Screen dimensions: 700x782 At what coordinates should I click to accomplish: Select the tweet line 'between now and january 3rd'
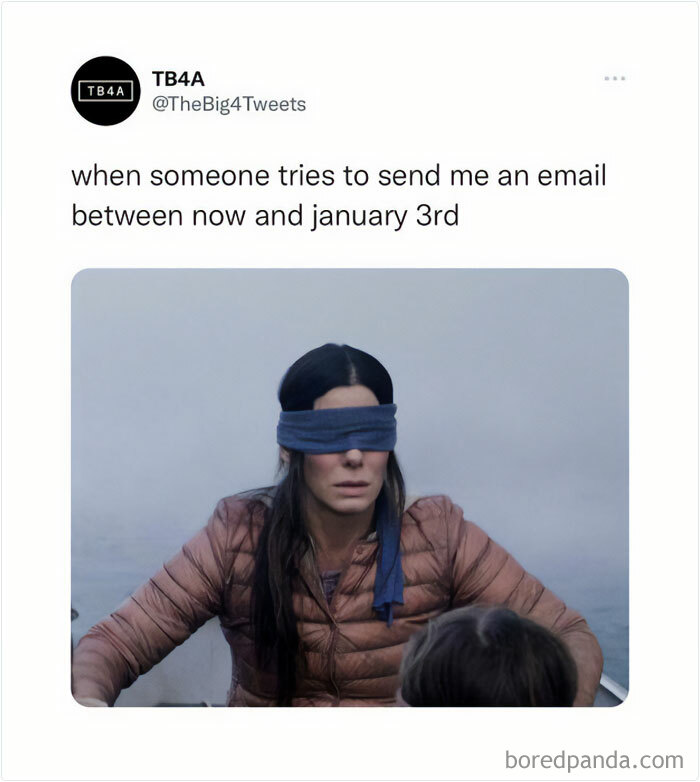click(x=265, y=216)
